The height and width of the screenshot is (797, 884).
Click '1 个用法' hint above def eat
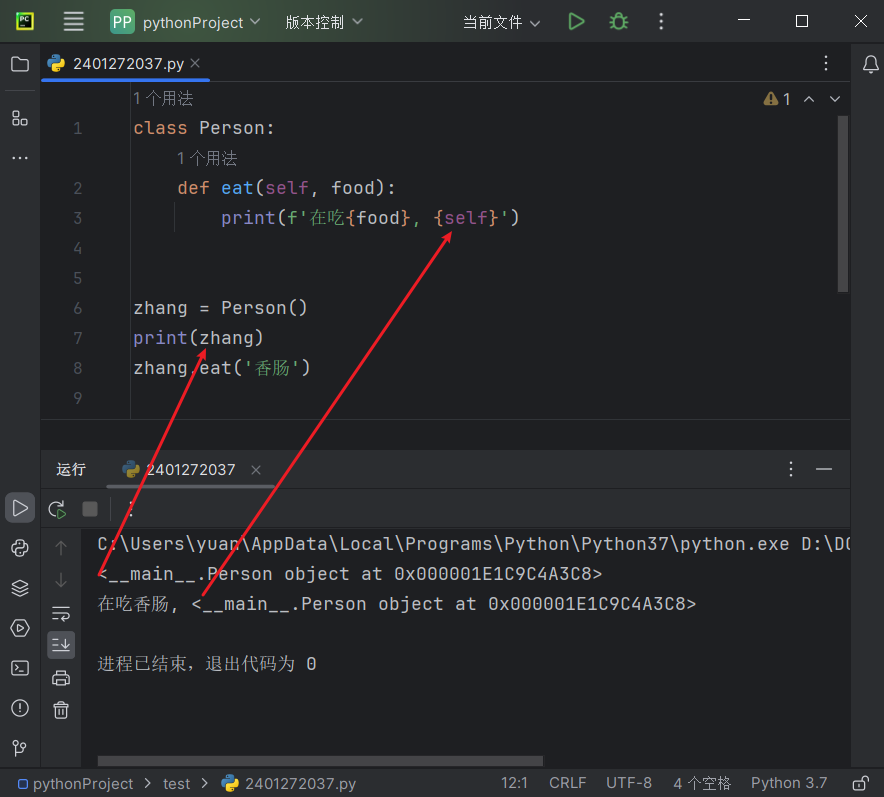pyautogui.click(x=207, y=158)
